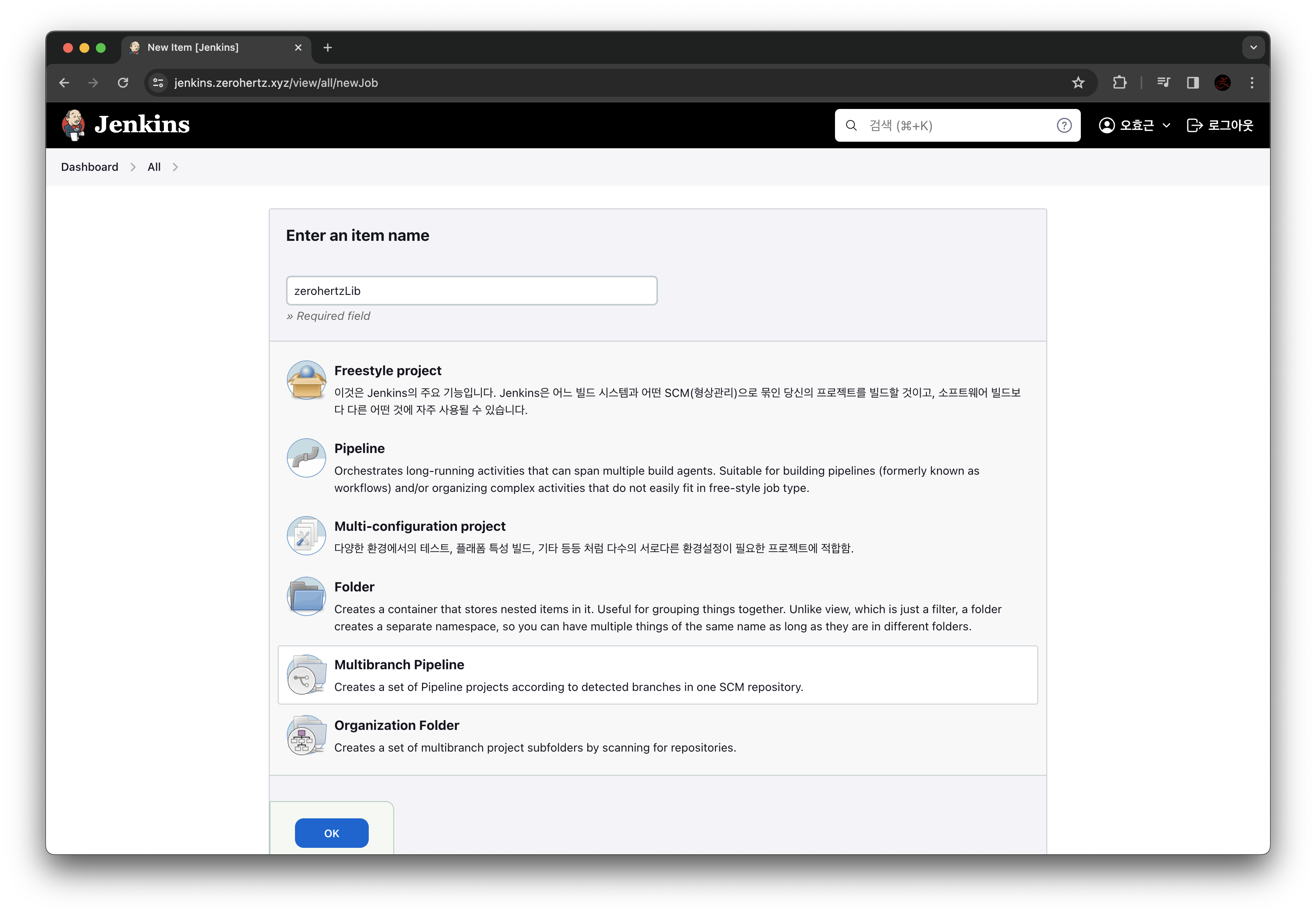Choose Pipeline item type title
Viewport: 1316px width, 915px height.
pyautogui.click(x=359, y=448)
